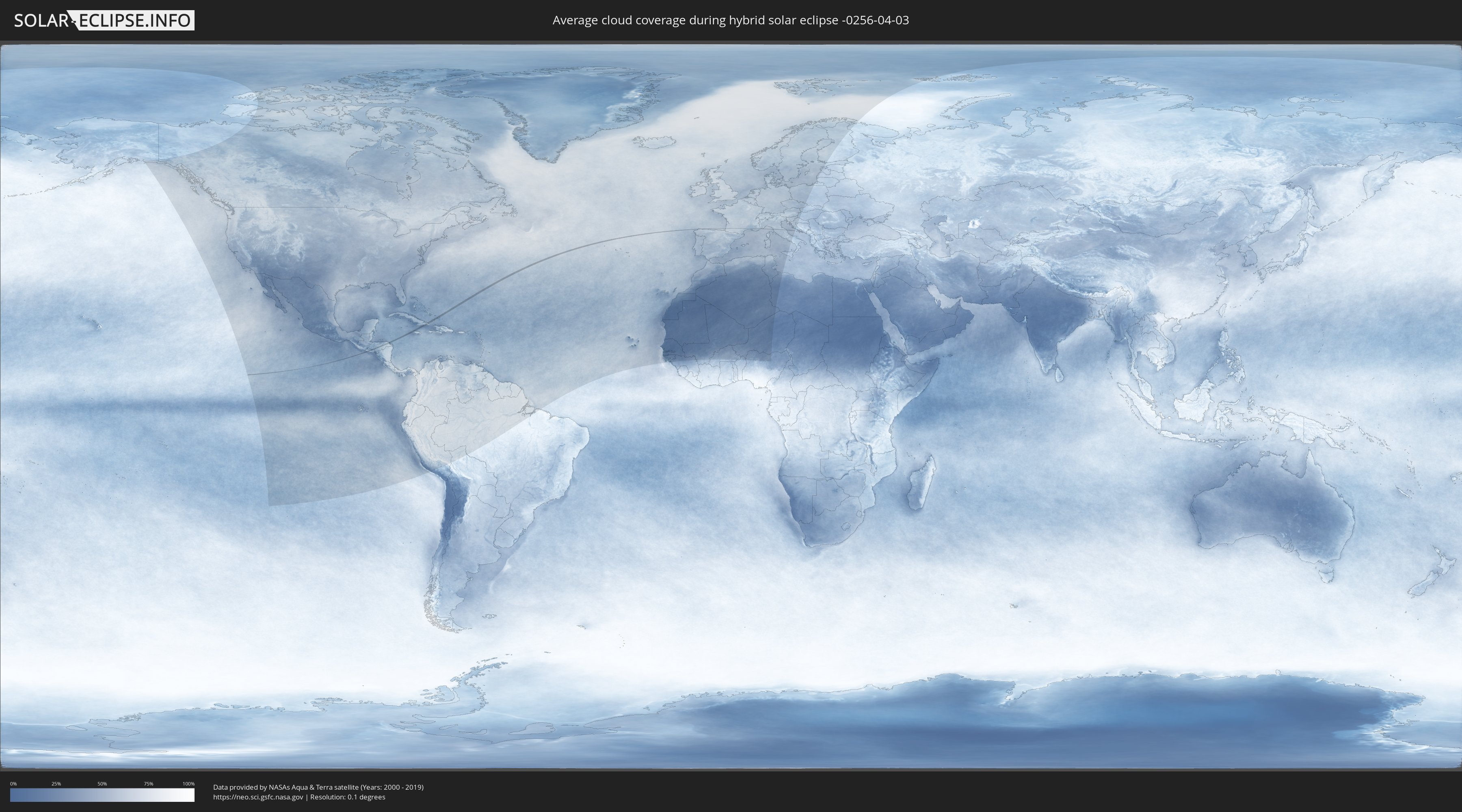This screenshot has height=812, width=1462.
Task: Click the SOLAR-ECLIPSE.INFO logo
Action: click(104, 20)
